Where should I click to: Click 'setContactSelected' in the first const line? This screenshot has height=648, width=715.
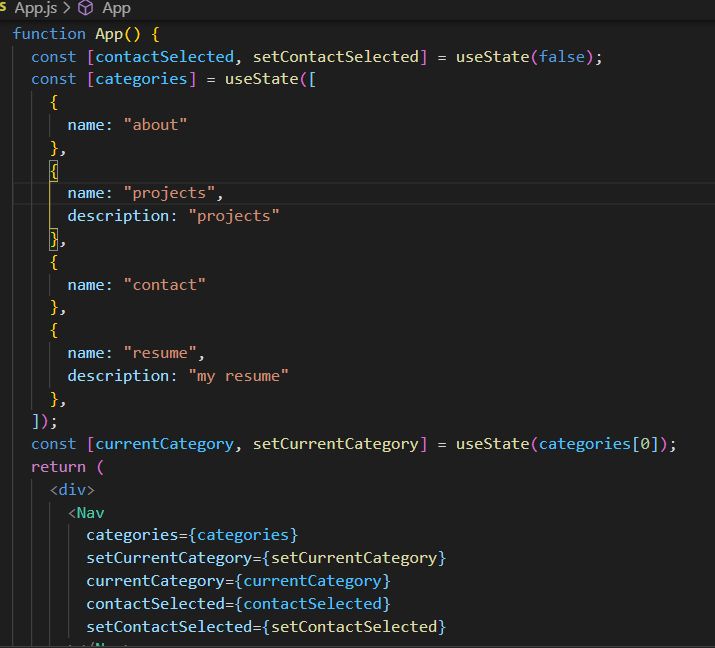coord(336,57)
